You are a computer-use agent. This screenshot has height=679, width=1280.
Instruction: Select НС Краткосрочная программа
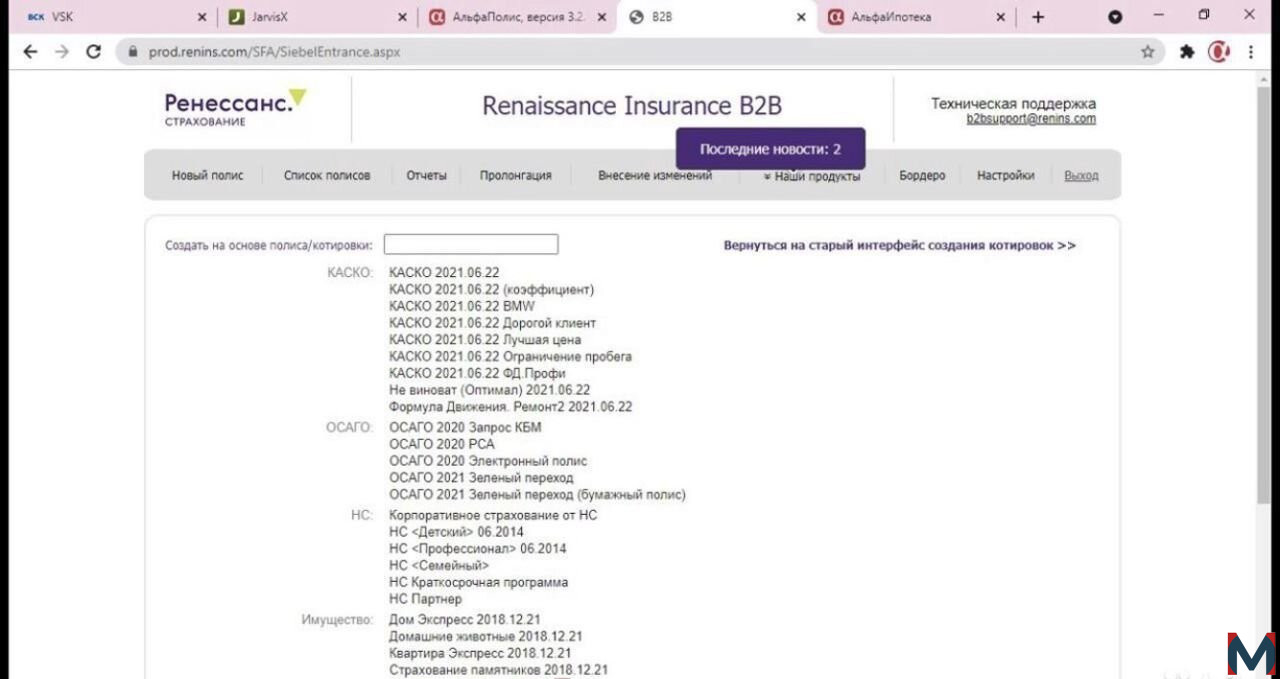coord(478,582)
